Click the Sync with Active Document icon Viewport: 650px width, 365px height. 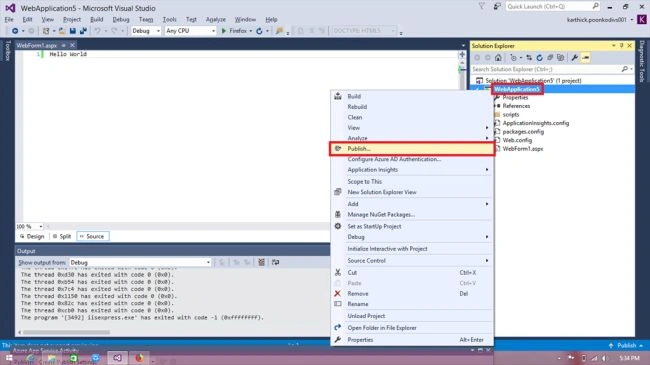529,58
